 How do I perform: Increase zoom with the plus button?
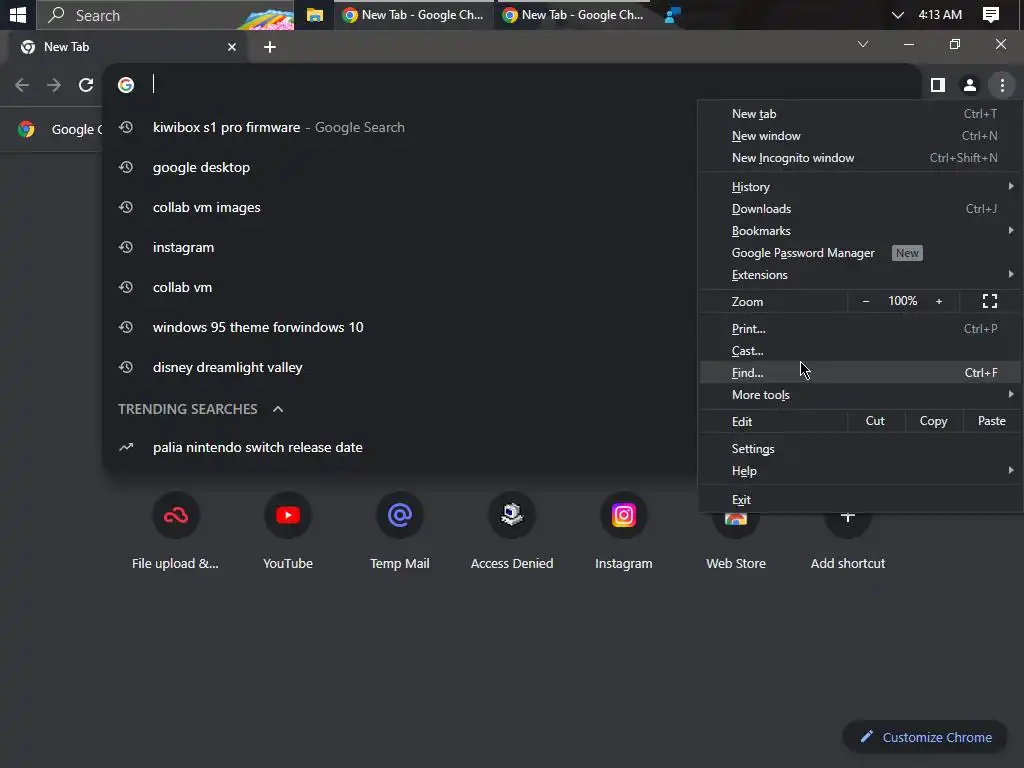(939, 301)
